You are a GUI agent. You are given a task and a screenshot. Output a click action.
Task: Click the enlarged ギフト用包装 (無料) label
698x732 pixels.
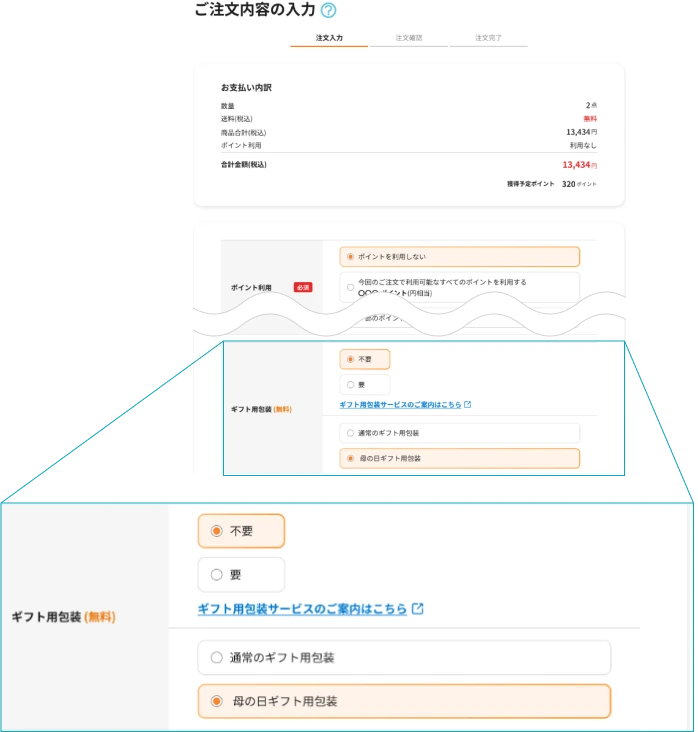[63, 619]
